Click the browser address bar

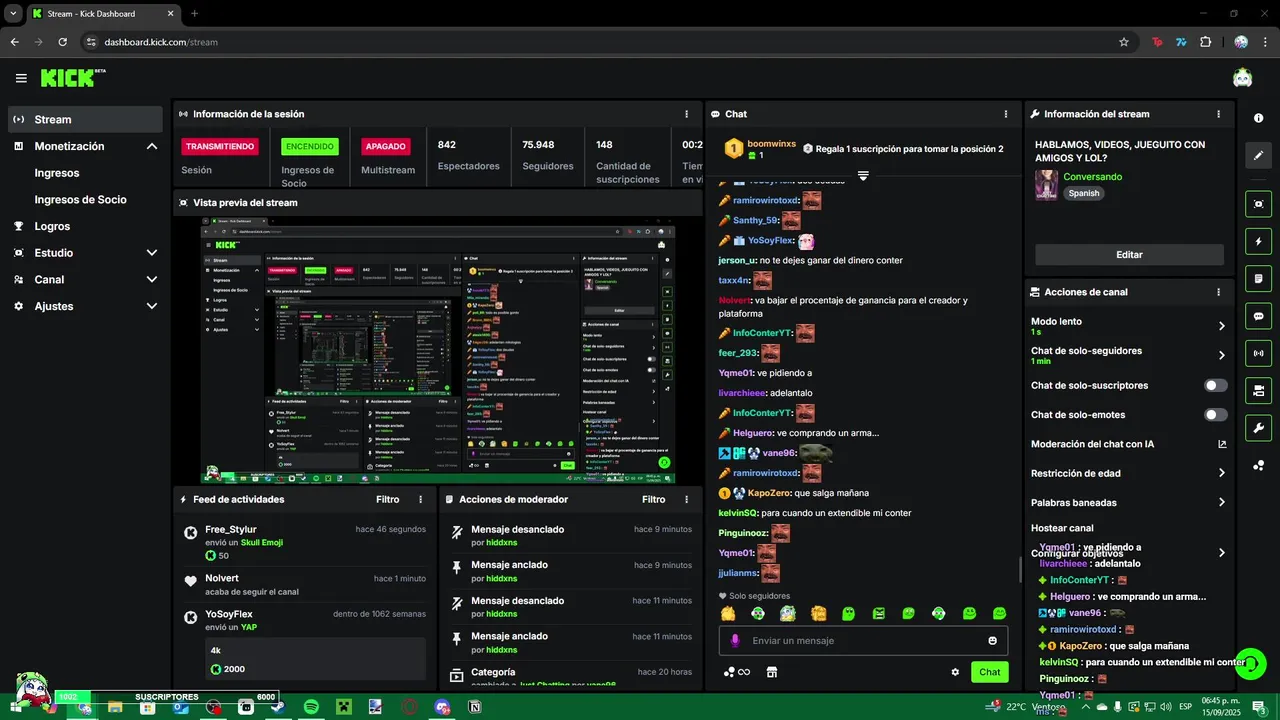(x=600, y=42)
